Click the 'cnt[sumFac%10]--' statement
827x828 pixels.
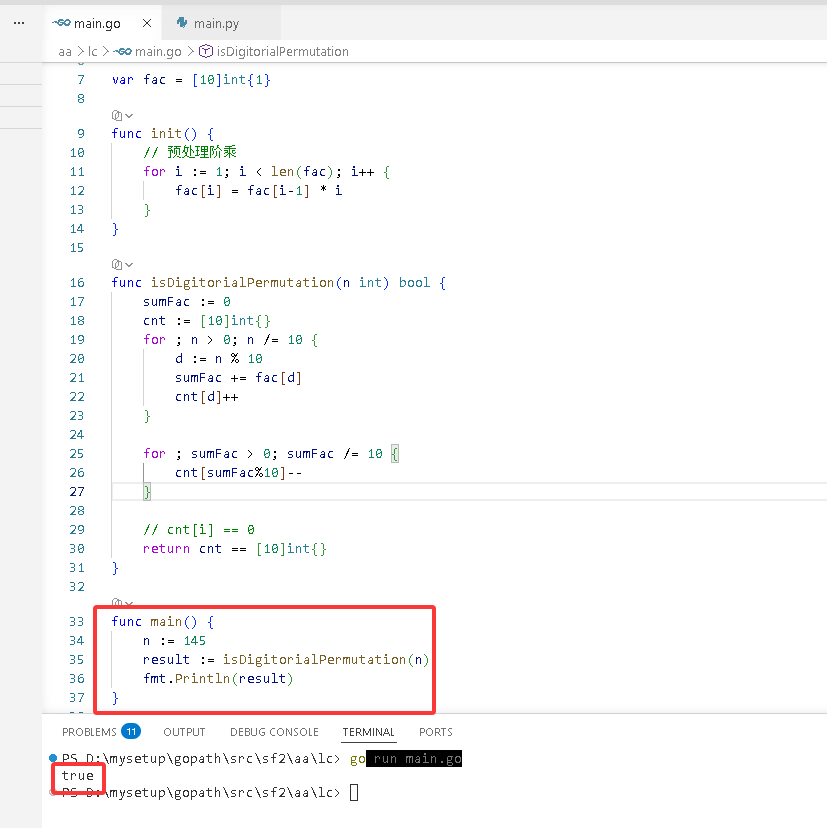tap(239, 473)
